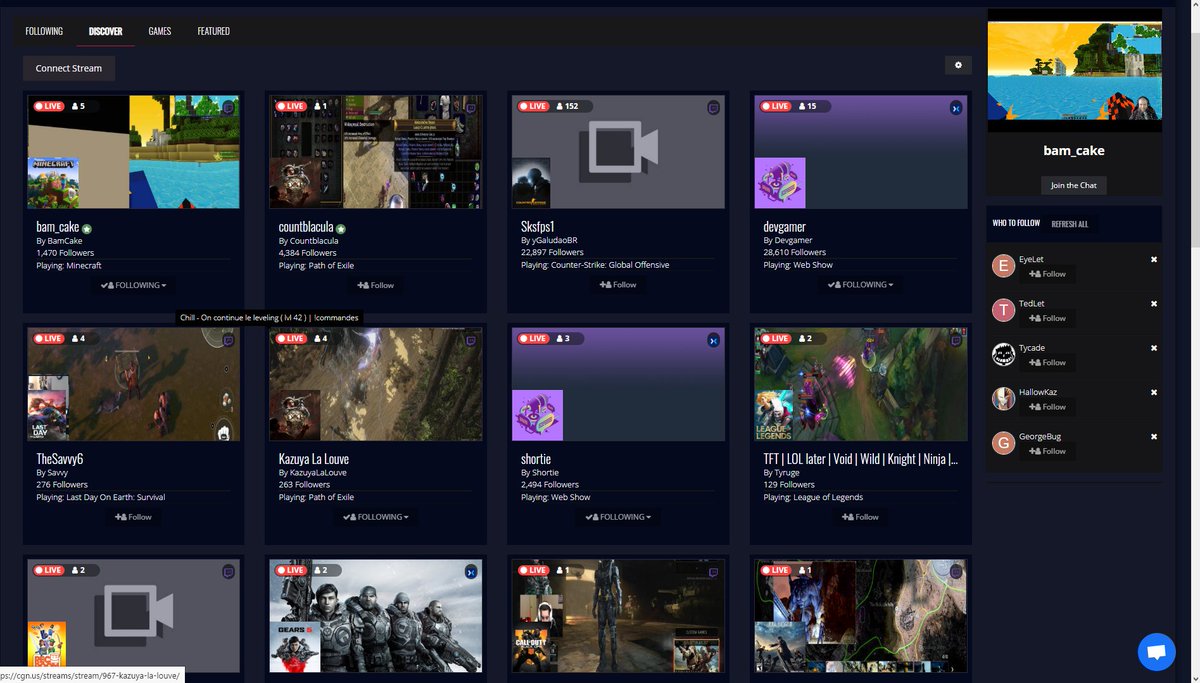Image resolution: width=1200 pixels, height=683 pixels.
Task: Open the Kazuya La Louve channel title
Action: (x=314, y=459)
